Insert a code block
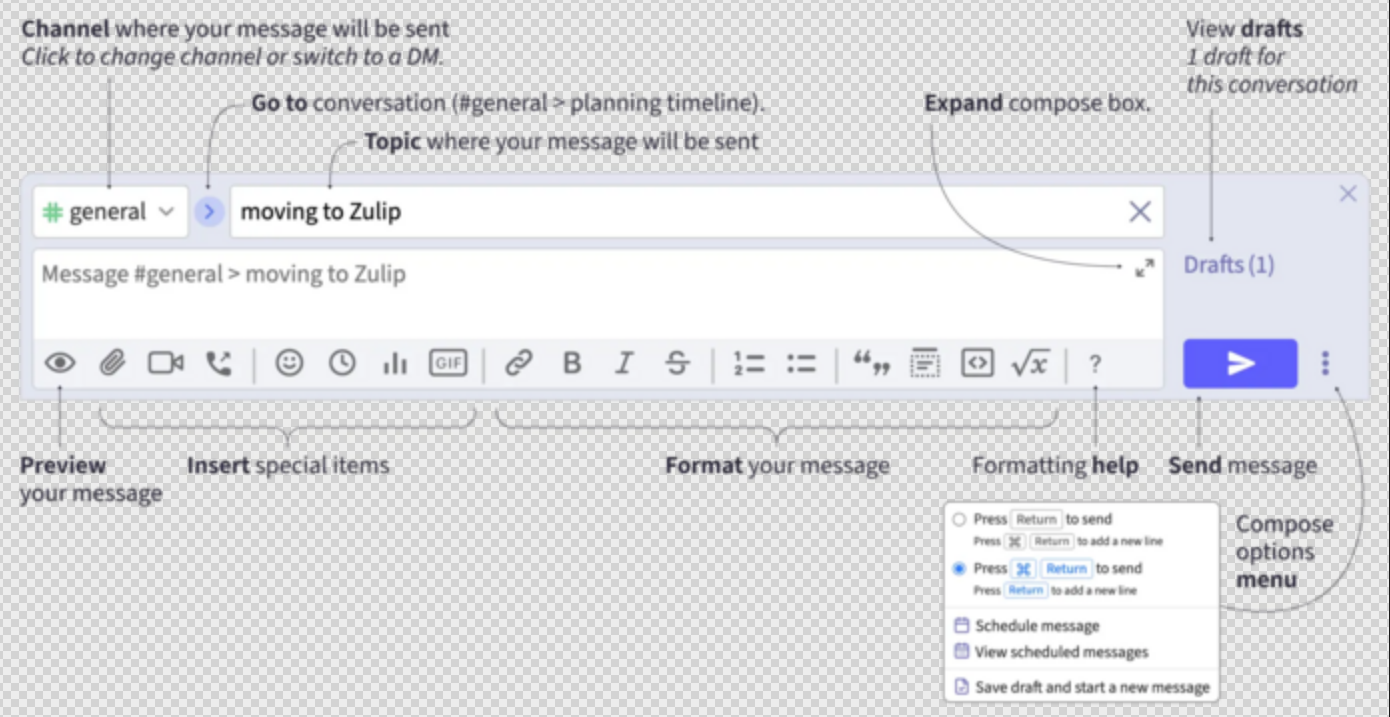Viewport: 1390px width, 717px height. 977,363
